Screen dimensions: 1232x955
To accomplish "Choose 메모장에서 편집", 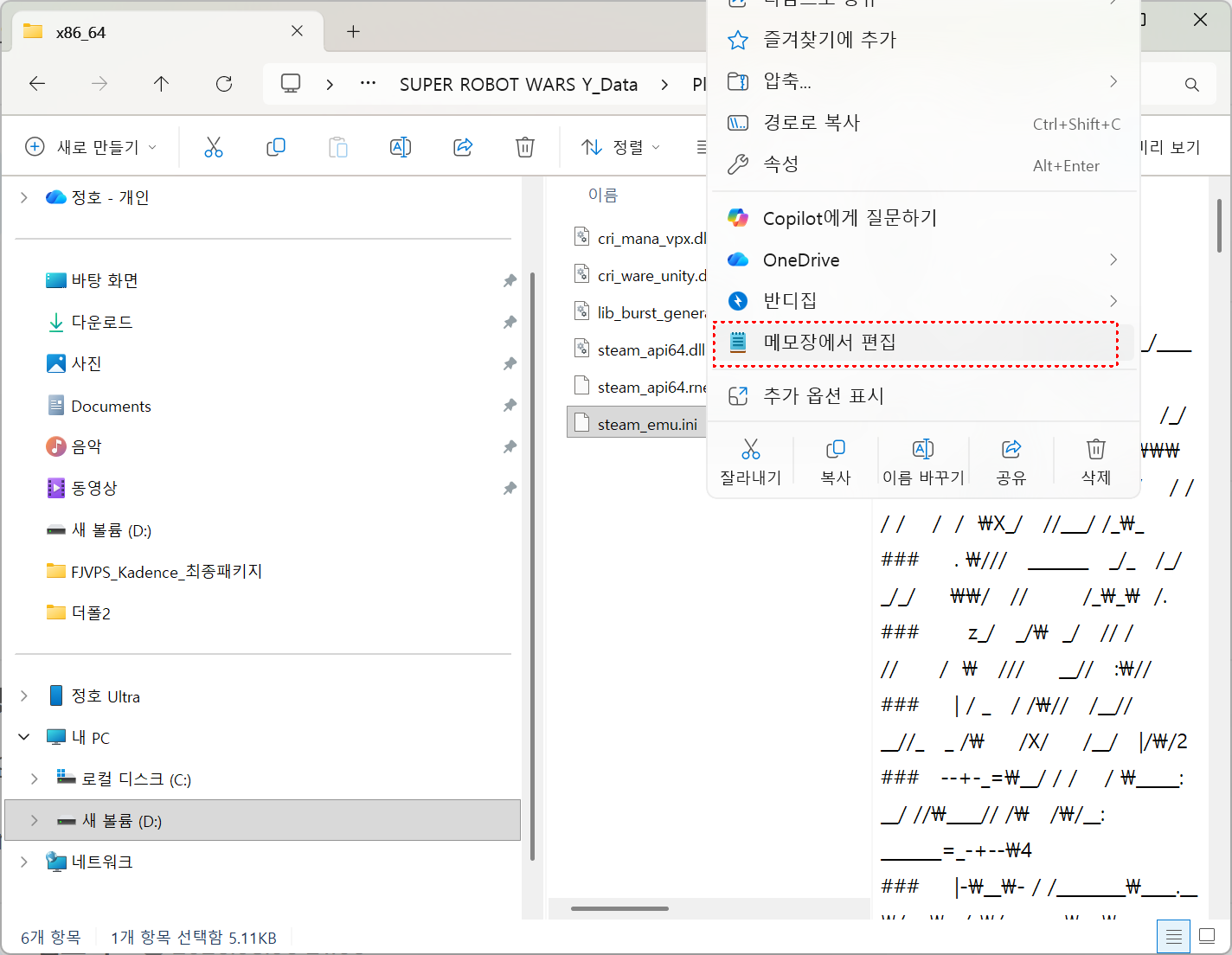I will 922,343.
